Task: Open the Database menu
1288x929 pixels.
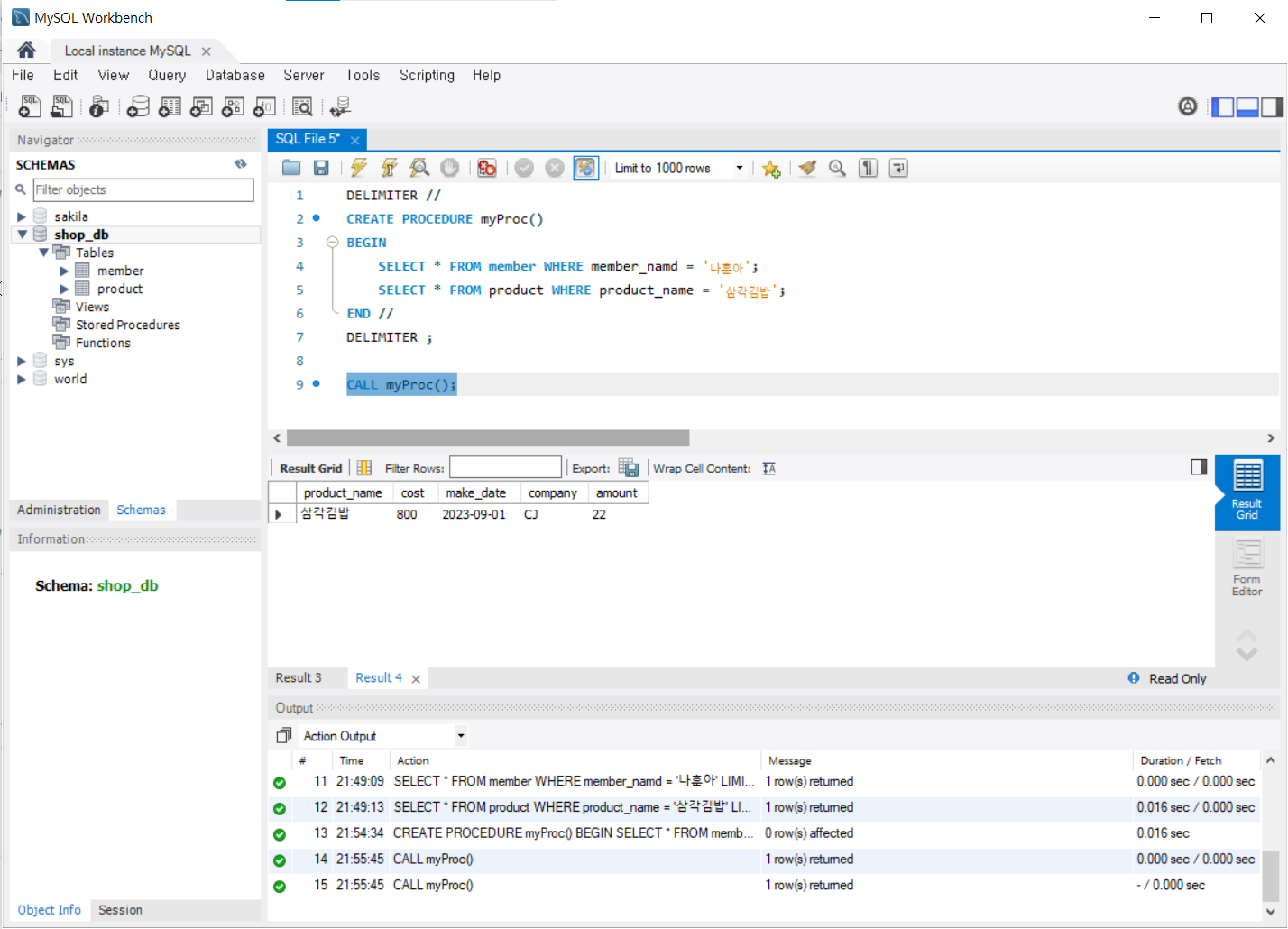Action: pyautogui.click(x=235, y=76)
